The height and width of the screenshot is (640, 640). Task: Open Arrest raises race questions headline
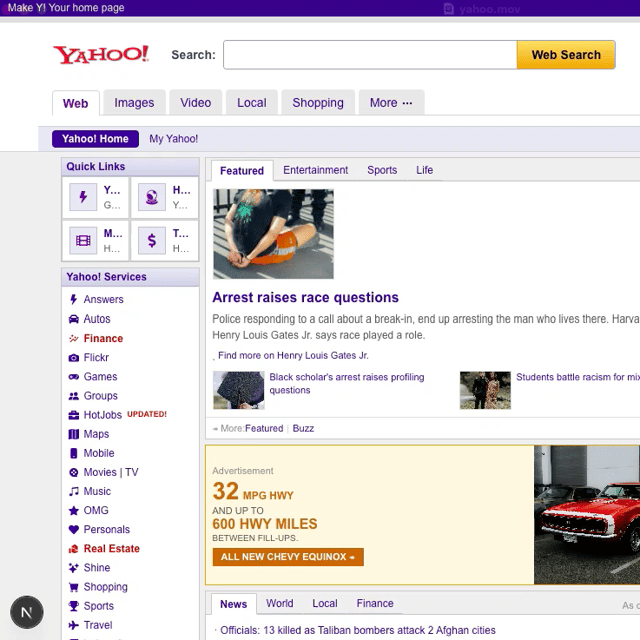pyautogui.click(x=305, y=298)
